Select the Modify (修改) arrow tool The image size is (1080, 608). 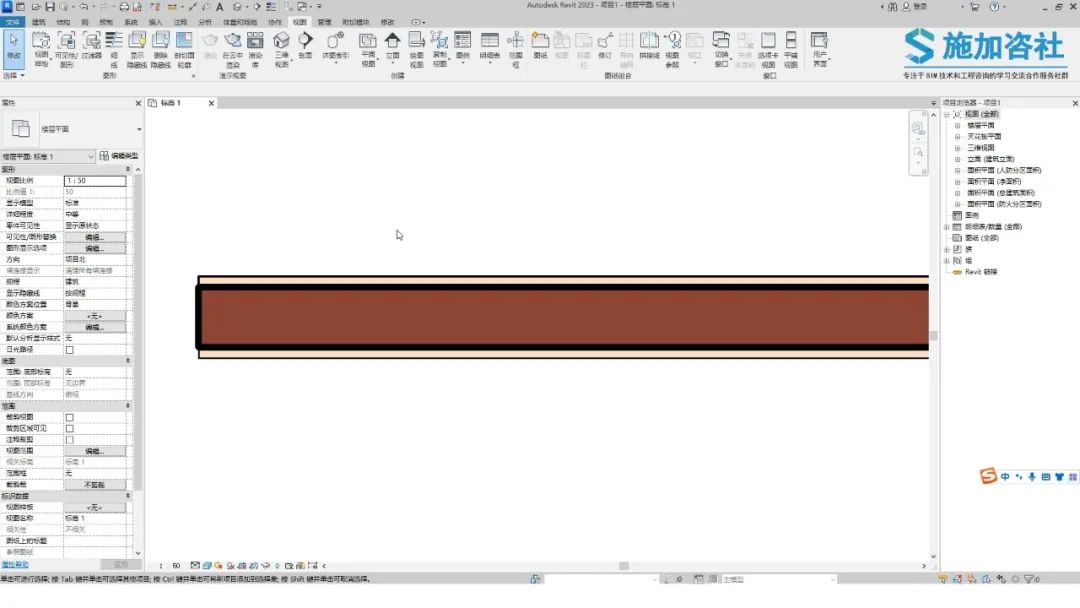point(14,46)
